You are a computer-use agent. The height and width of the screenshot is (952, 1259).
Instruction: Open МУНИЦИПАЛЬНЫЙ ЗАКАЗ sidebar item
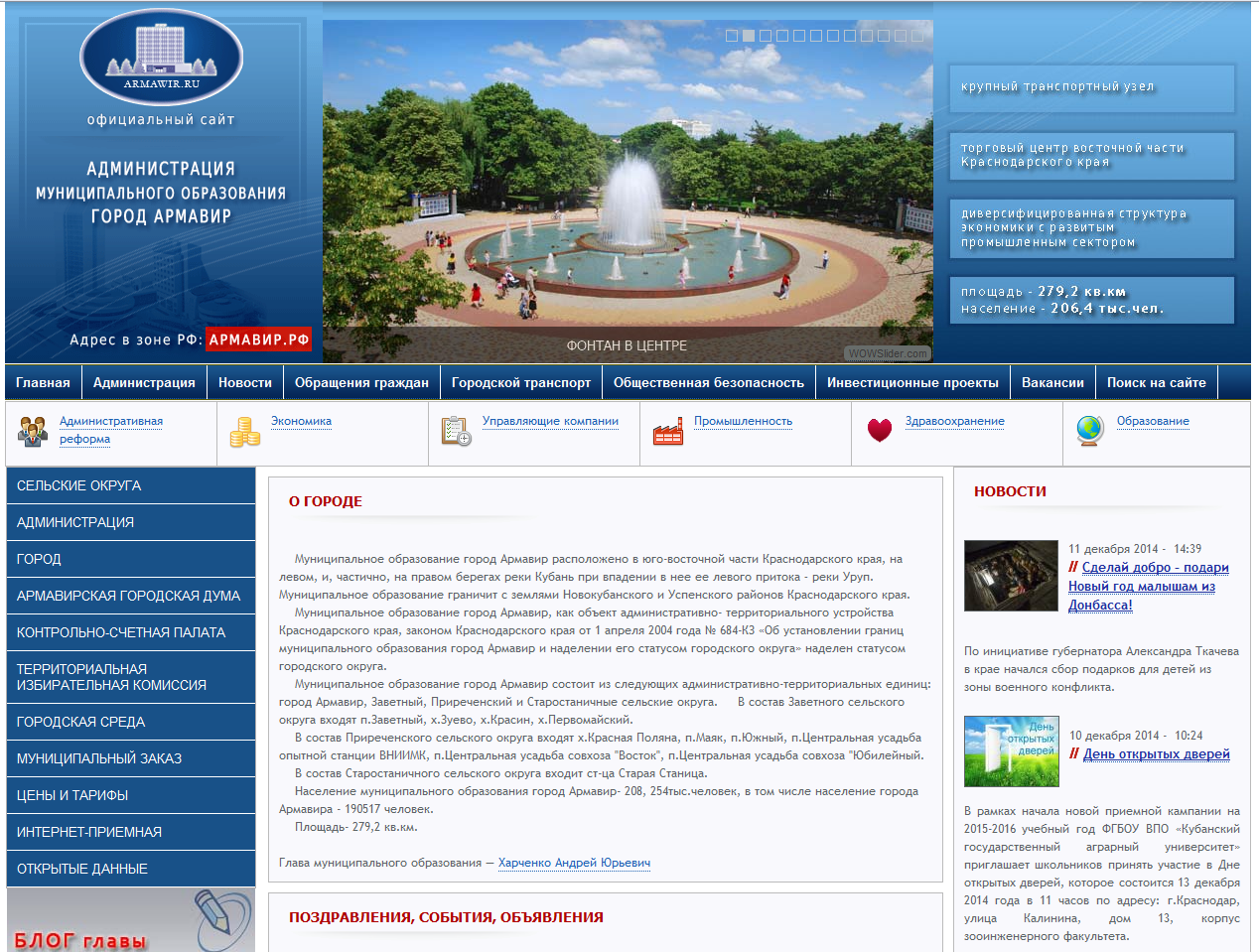(x=131, y=758)
